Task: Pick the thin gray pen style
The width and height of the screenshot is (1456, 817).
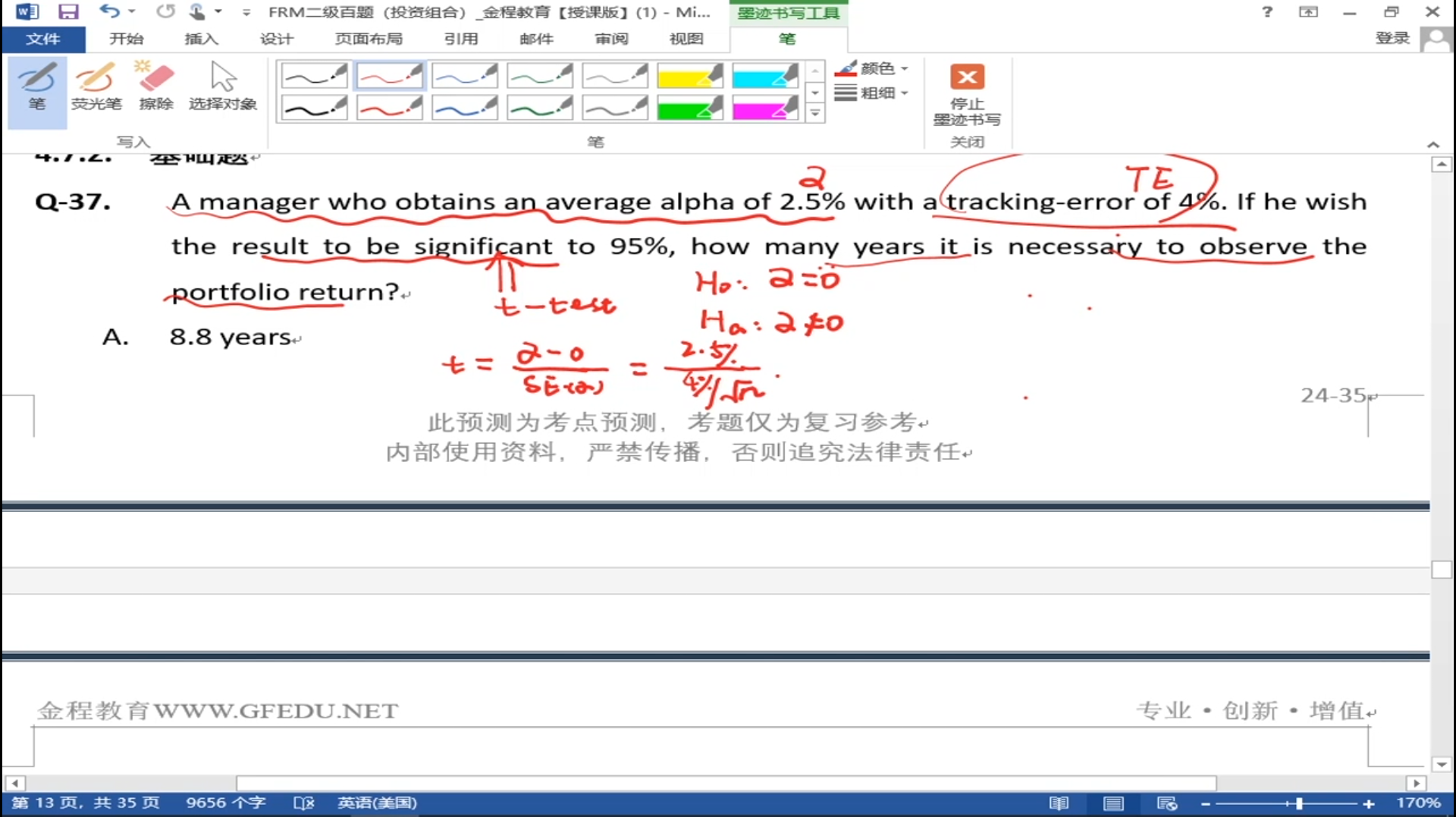Action: coord(614,75)
